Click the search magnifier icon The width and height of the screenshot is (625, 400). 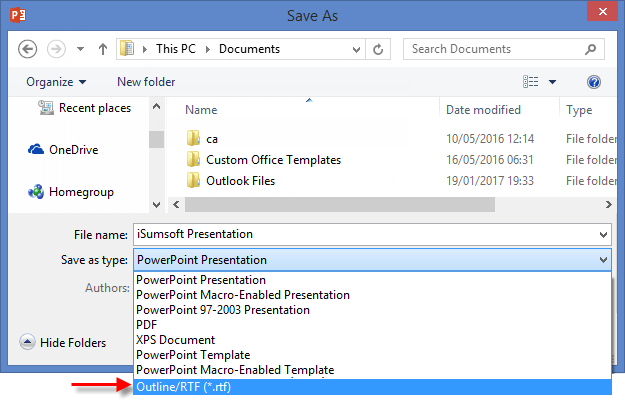click(x=597, y=49)
